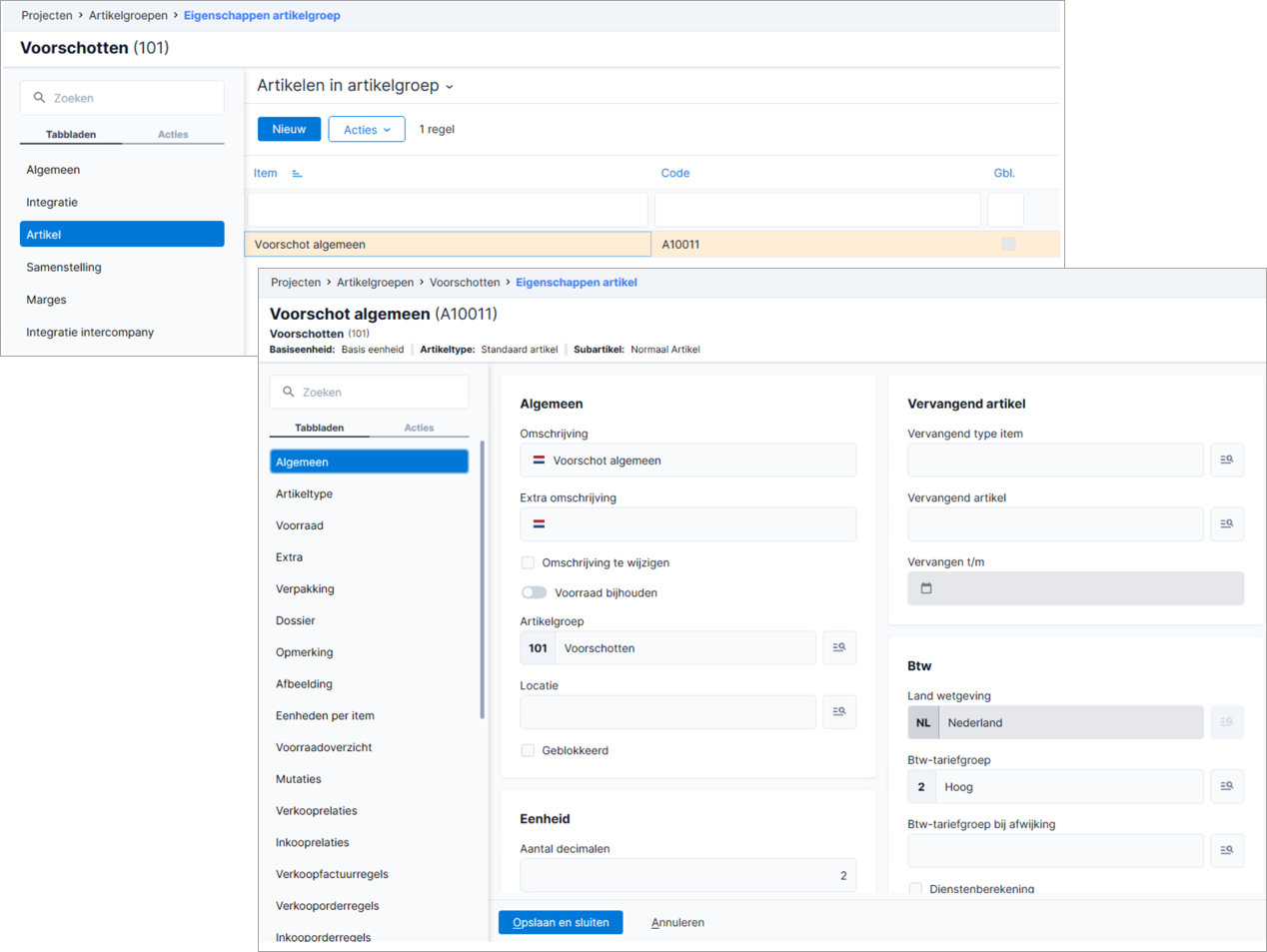Click the lookup icon next to Artikelgroep

(839, 648)
